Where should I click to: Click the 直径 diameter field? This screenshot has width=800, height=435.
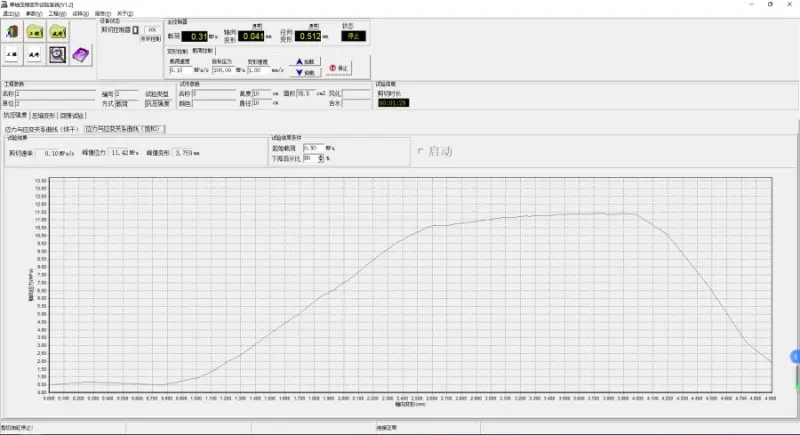pyautogui.click(x=261, y=103)
